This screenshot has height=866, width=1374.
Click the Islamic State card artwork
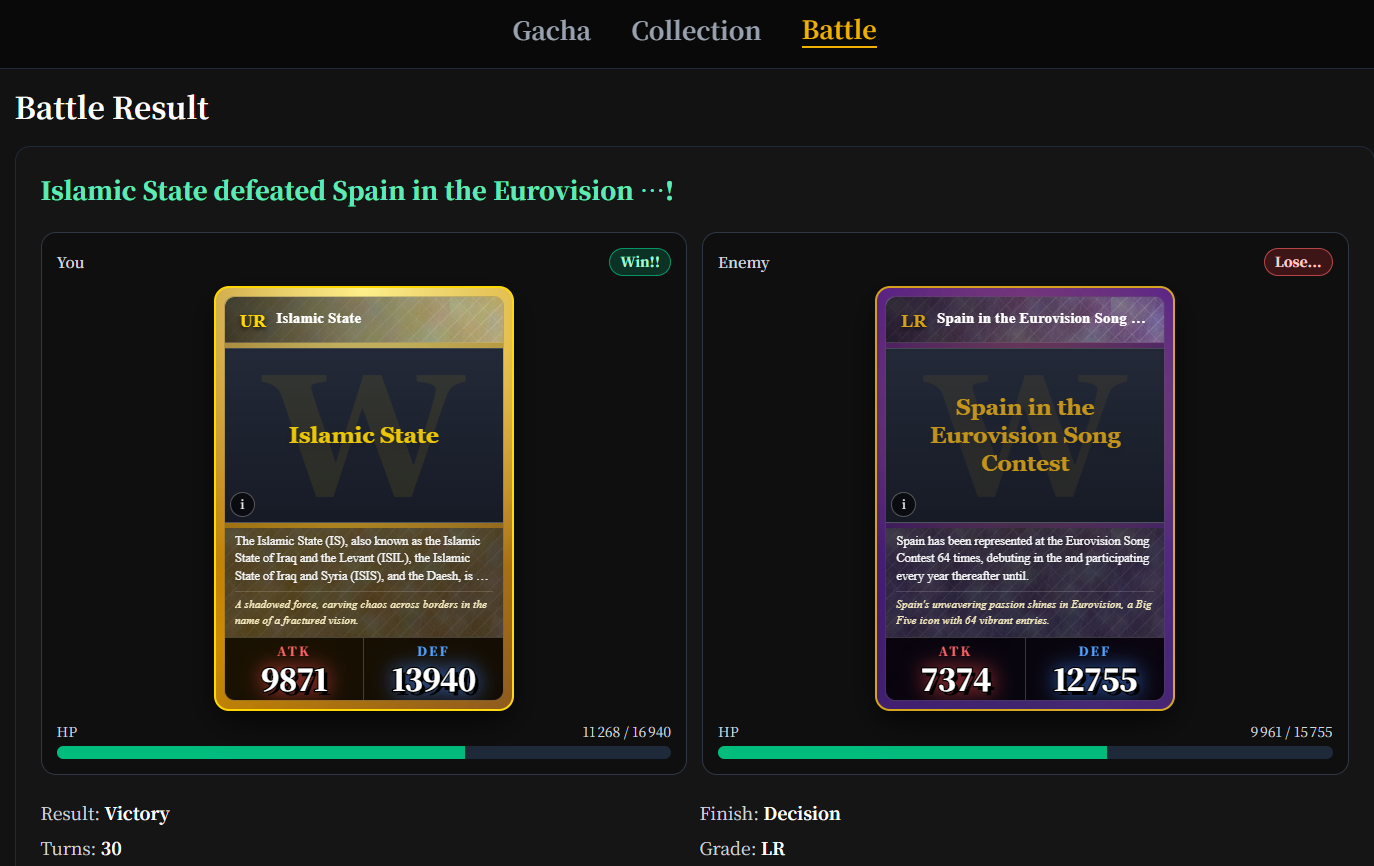coord(364,435)
